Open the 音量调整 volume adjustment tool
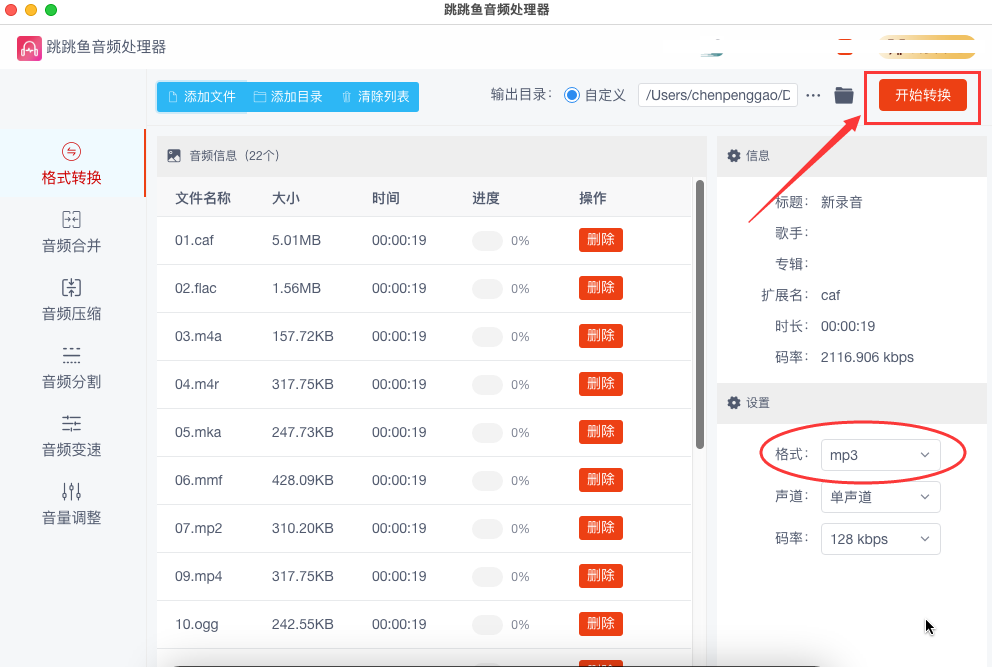 click(70, 505)
